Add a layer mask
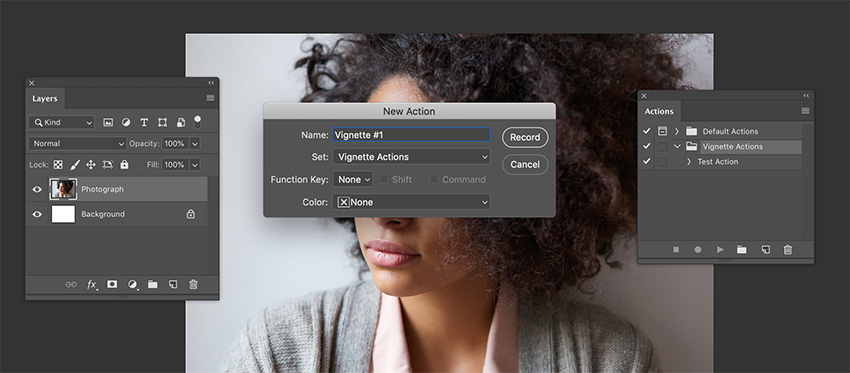This screenshot has height=373, width=850. point(112,284)
